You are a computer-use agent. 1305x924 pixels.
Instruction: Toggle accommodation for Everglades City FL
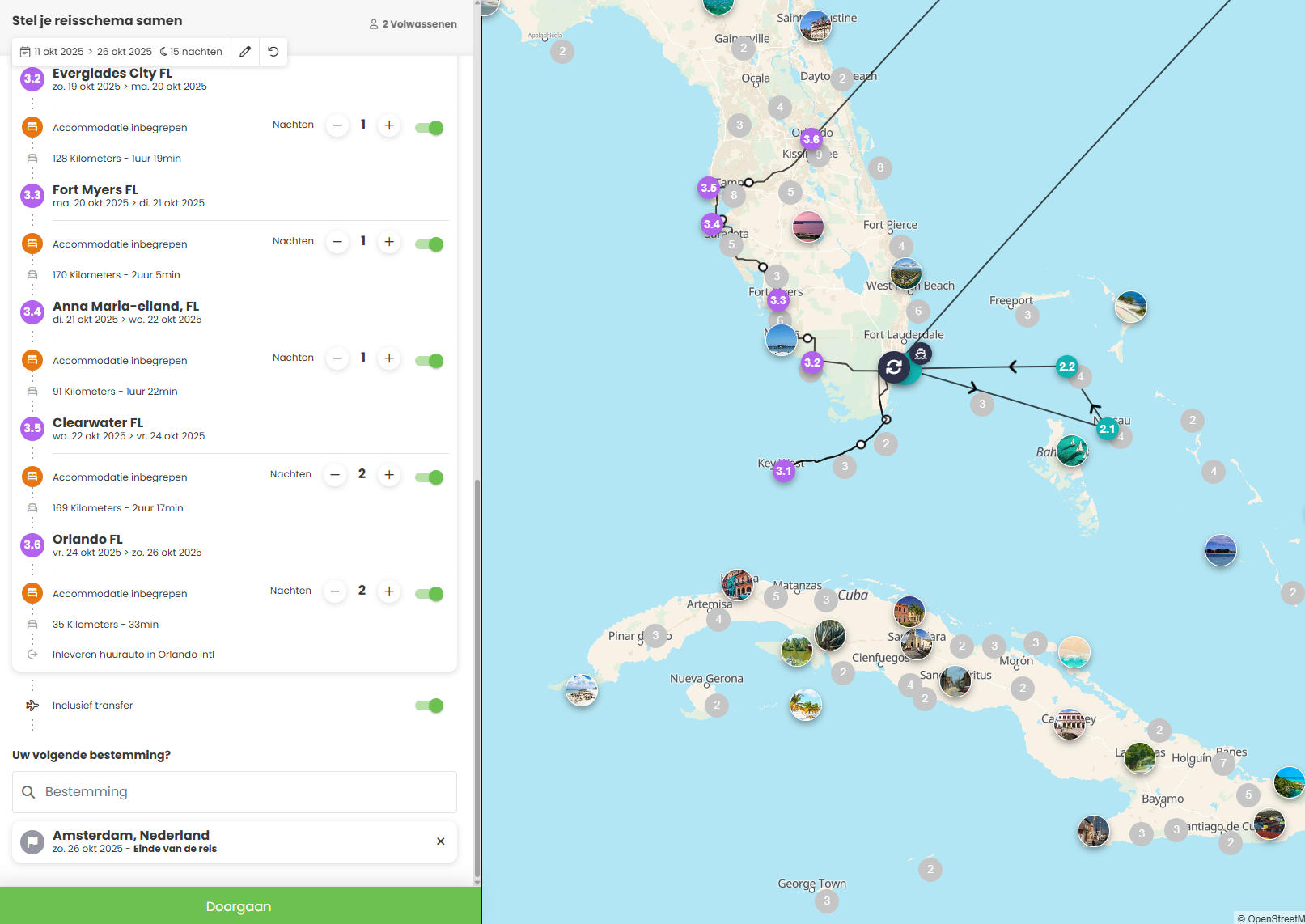[x=430, y=128]
